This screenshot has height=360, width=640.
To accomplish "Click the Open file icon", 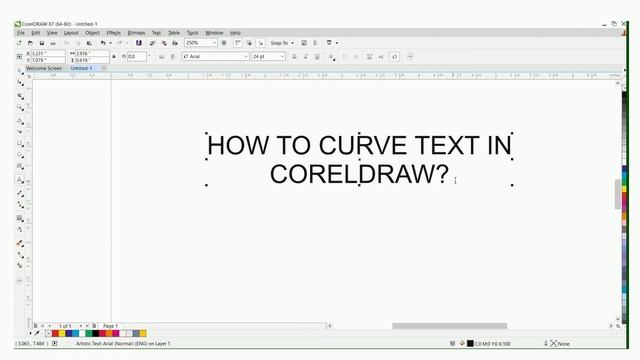I will (30, 43).
